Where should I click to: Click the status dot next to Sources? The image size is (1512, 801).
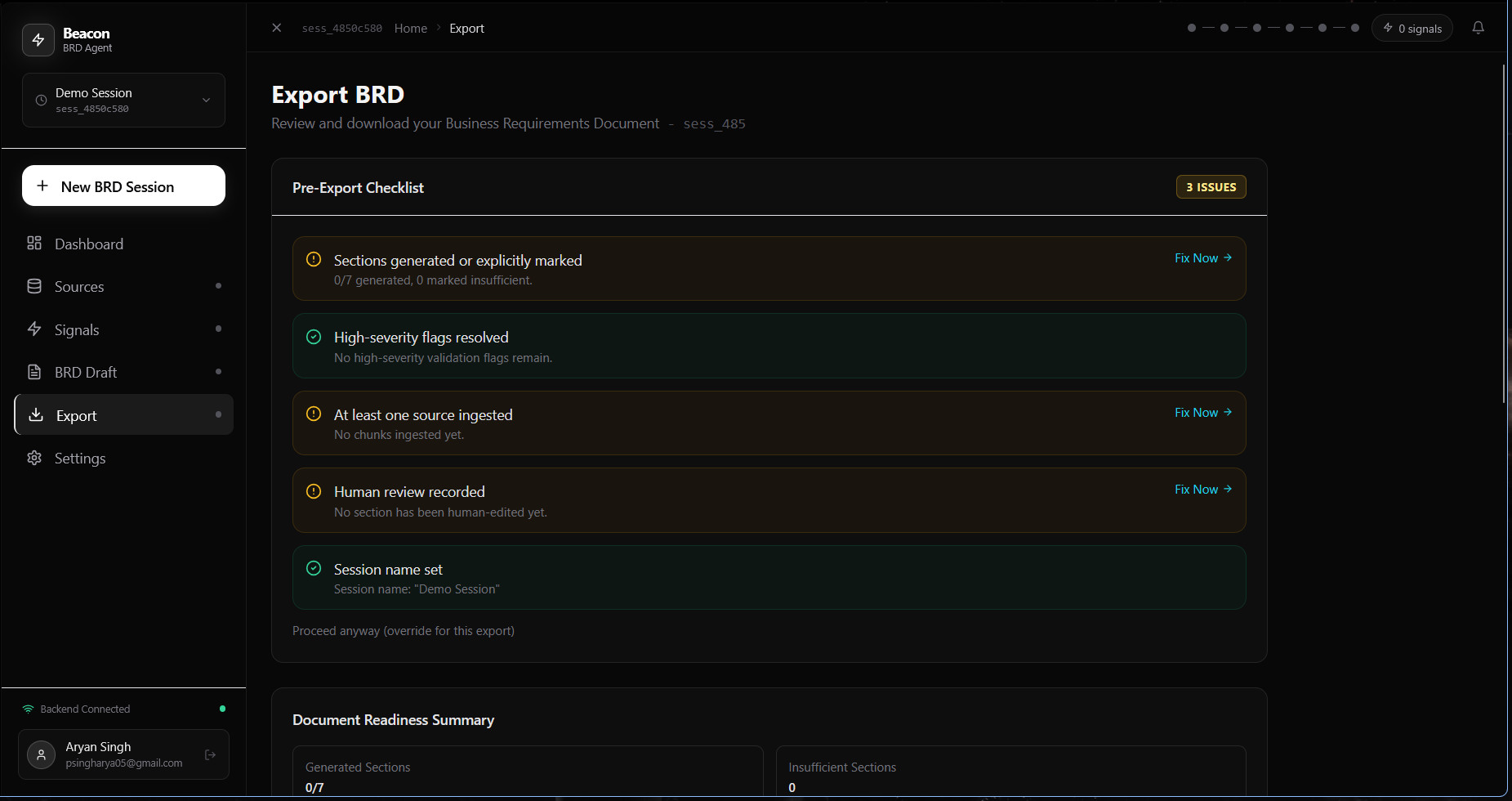(218, 286)
